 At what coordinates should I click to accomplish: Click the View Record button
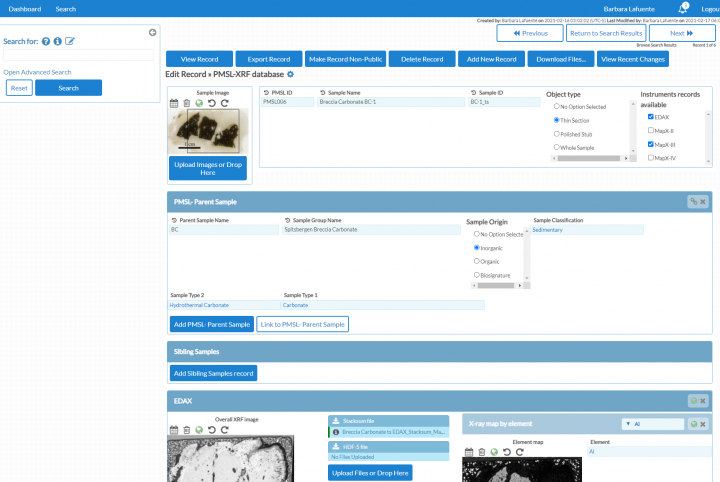199,59
